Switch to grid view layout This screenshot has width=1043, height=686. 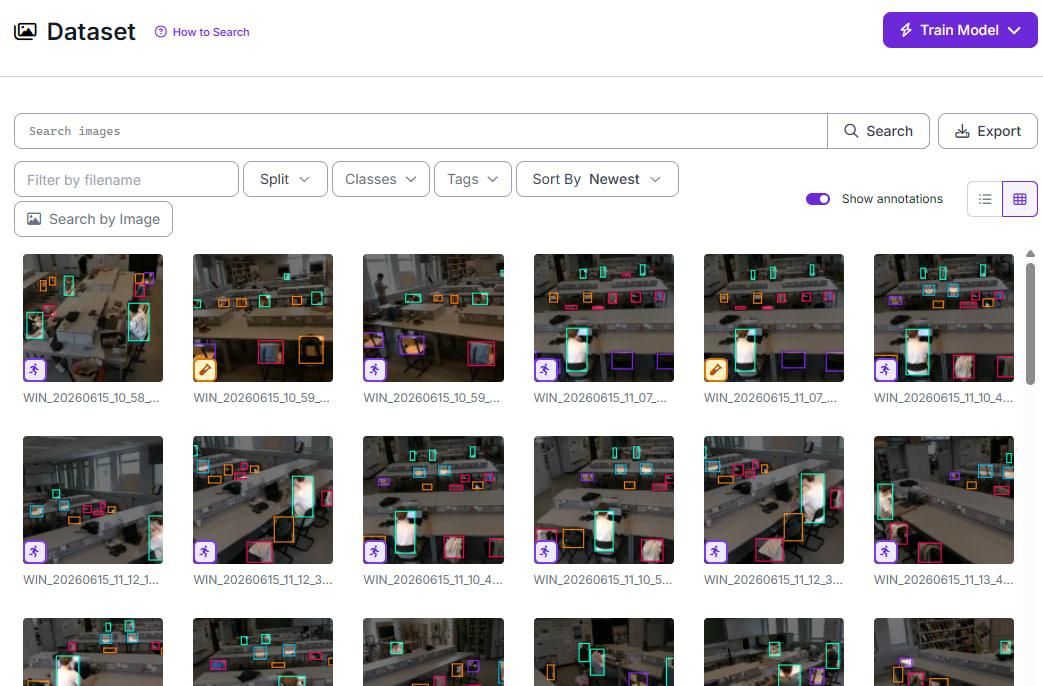1020,199
